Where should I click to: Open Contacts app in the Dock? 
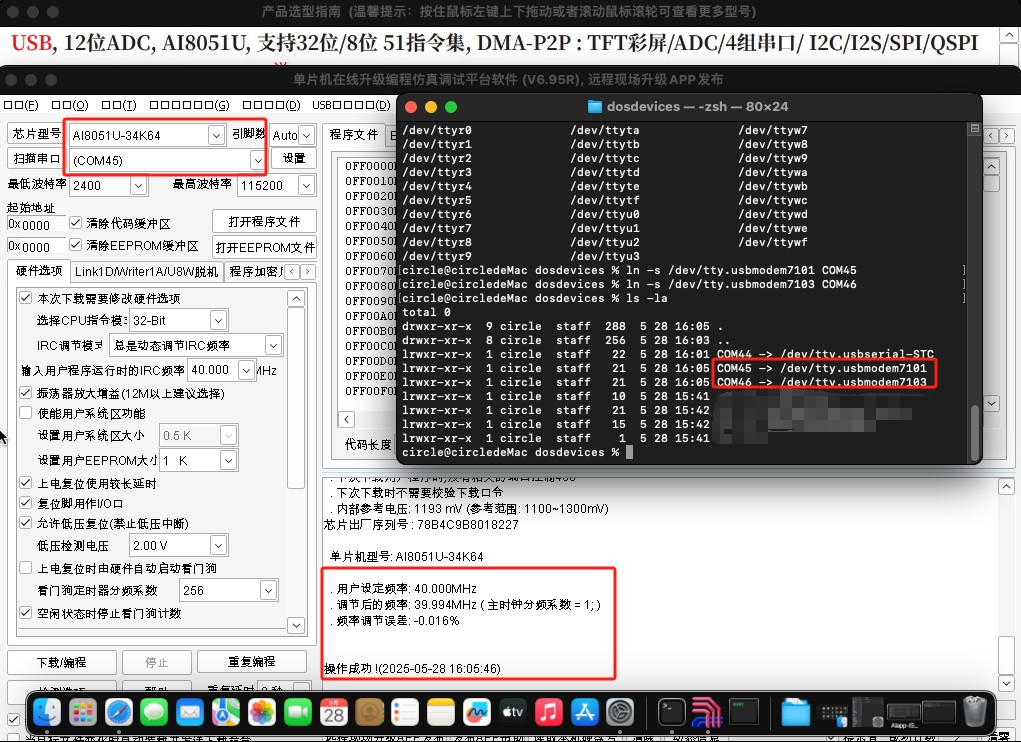[x=369, y=712]
